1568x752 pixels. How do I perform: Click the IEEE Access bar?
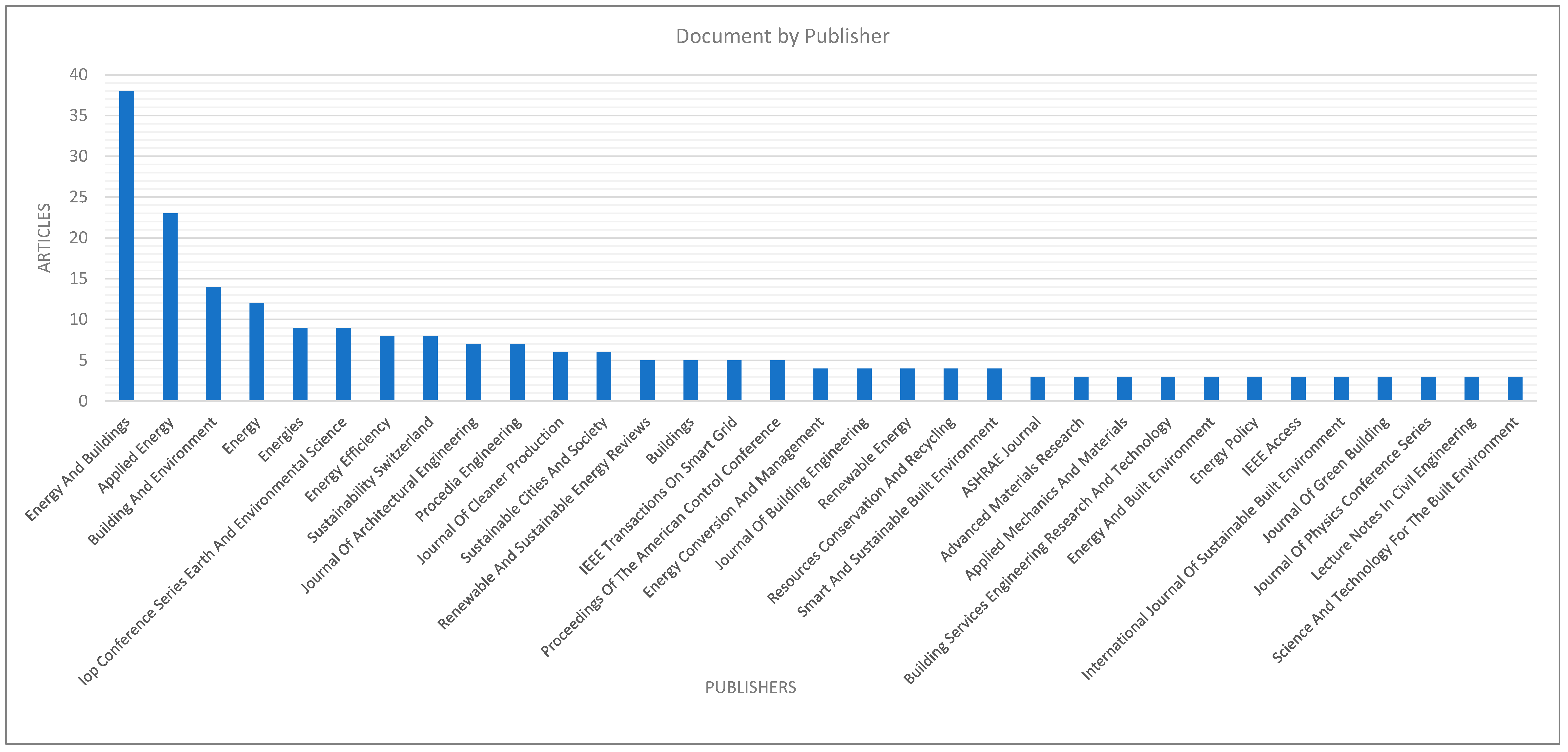point(1298,388)
